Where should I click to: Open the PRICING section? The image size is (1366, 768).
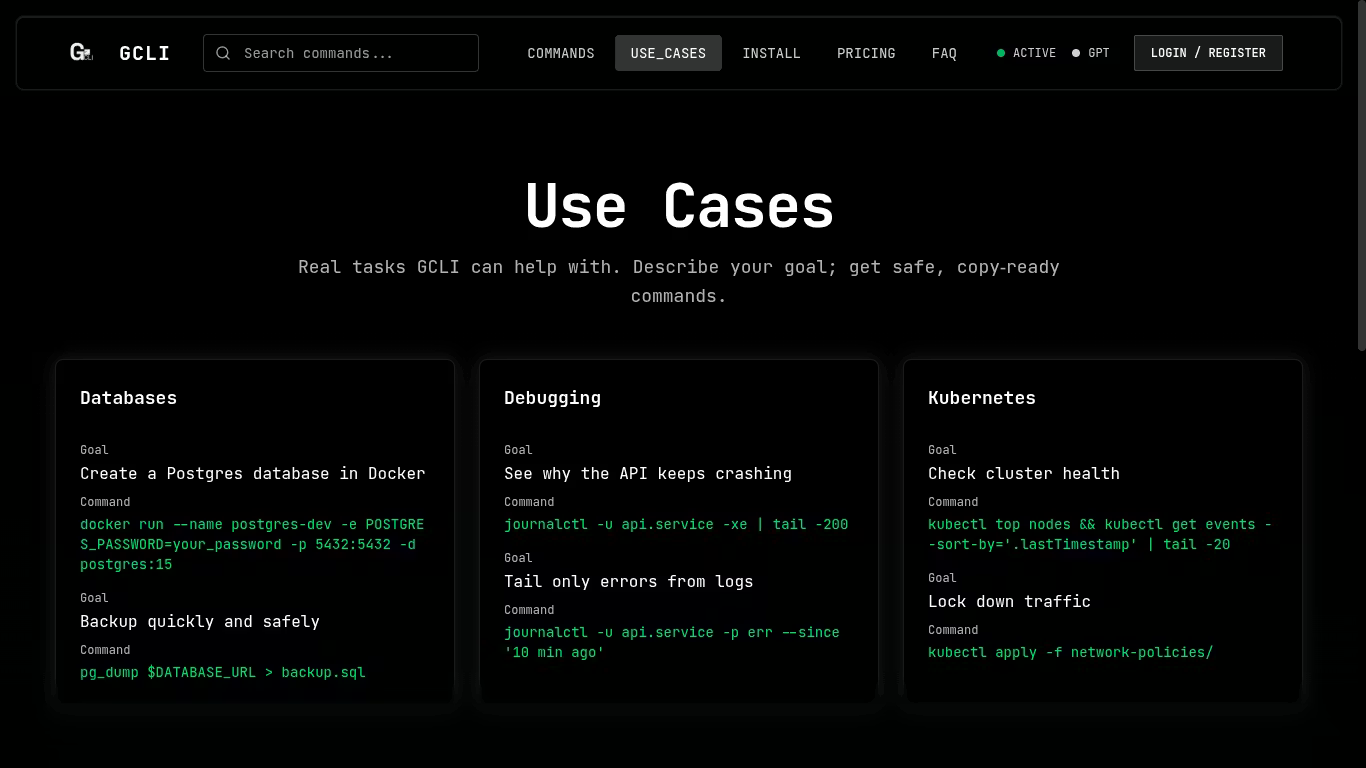click(866, 53)
